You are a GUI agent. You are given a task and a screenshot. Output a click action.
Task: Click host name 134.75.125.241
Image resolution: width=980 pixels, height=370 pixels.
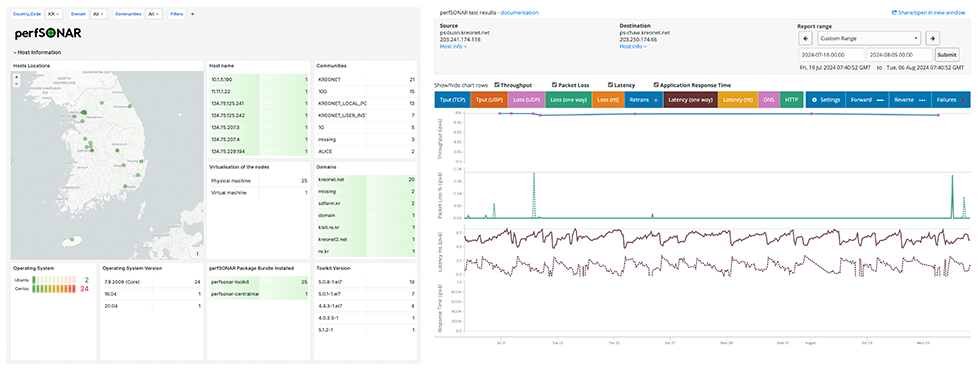point(259,103)
